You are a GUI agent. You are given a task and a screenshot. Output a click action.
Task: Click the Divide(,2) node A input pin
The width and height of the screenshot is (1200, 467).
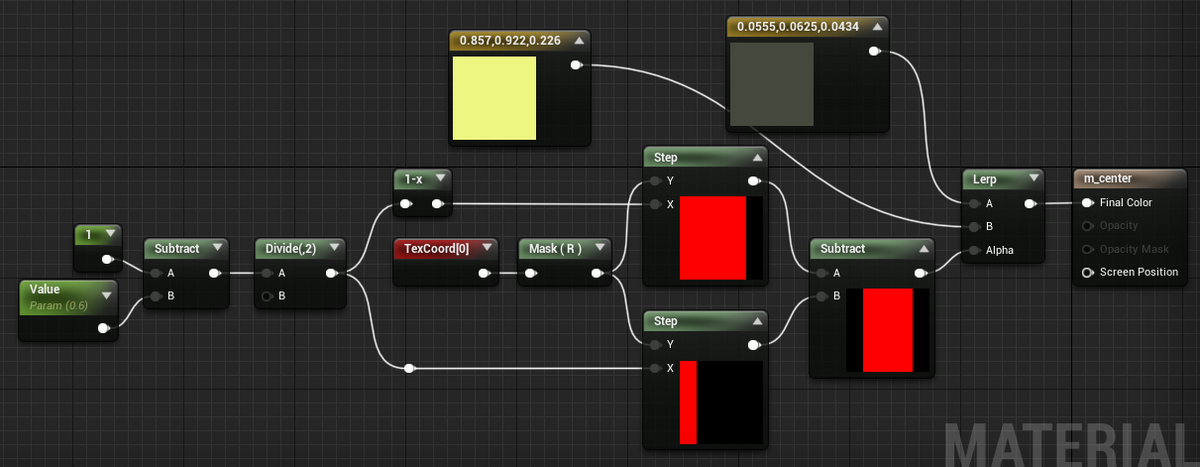point(266,272)
